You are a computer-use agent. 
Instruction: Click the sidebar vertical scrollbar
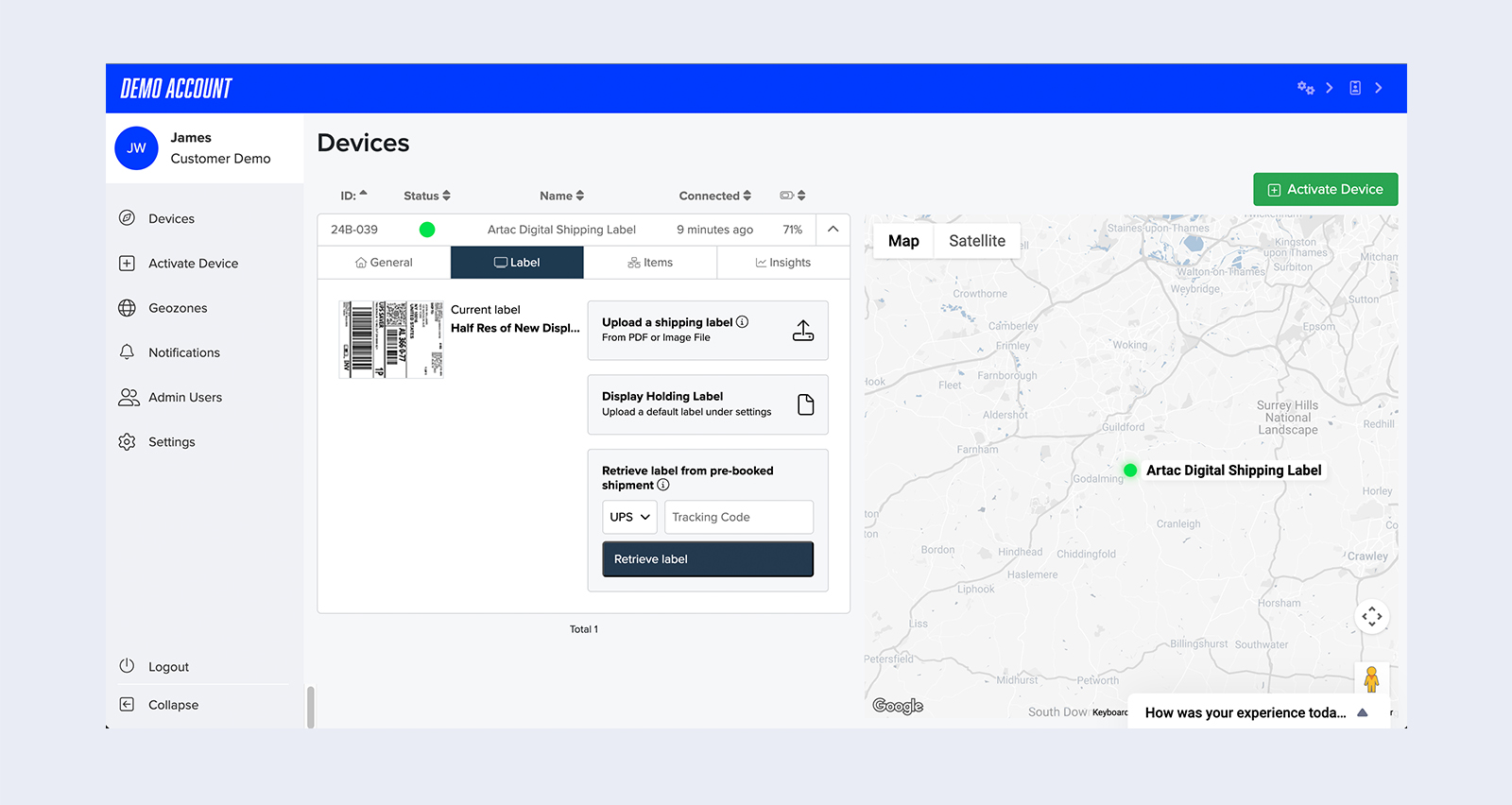pos(310,707)
